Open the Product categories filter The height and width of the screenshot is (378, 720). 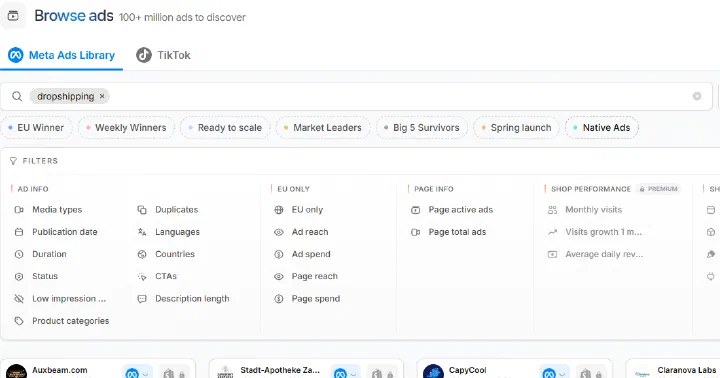pyautogui.click(x=62, y=321)
